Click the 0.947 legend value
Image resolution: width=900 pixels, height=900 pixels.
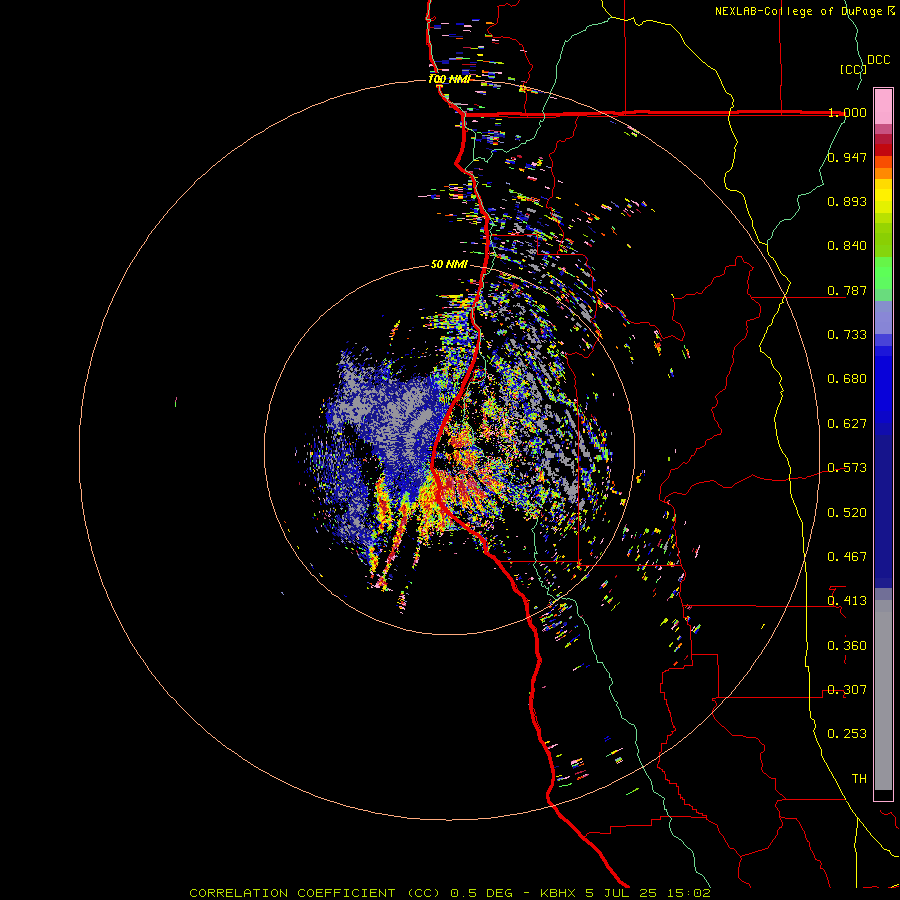847,157
